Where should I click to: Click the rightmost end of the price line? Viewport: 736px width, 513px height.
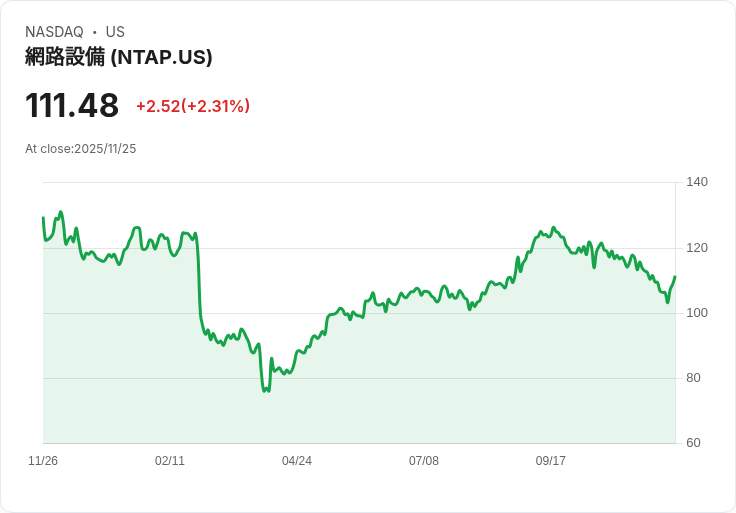675,277
